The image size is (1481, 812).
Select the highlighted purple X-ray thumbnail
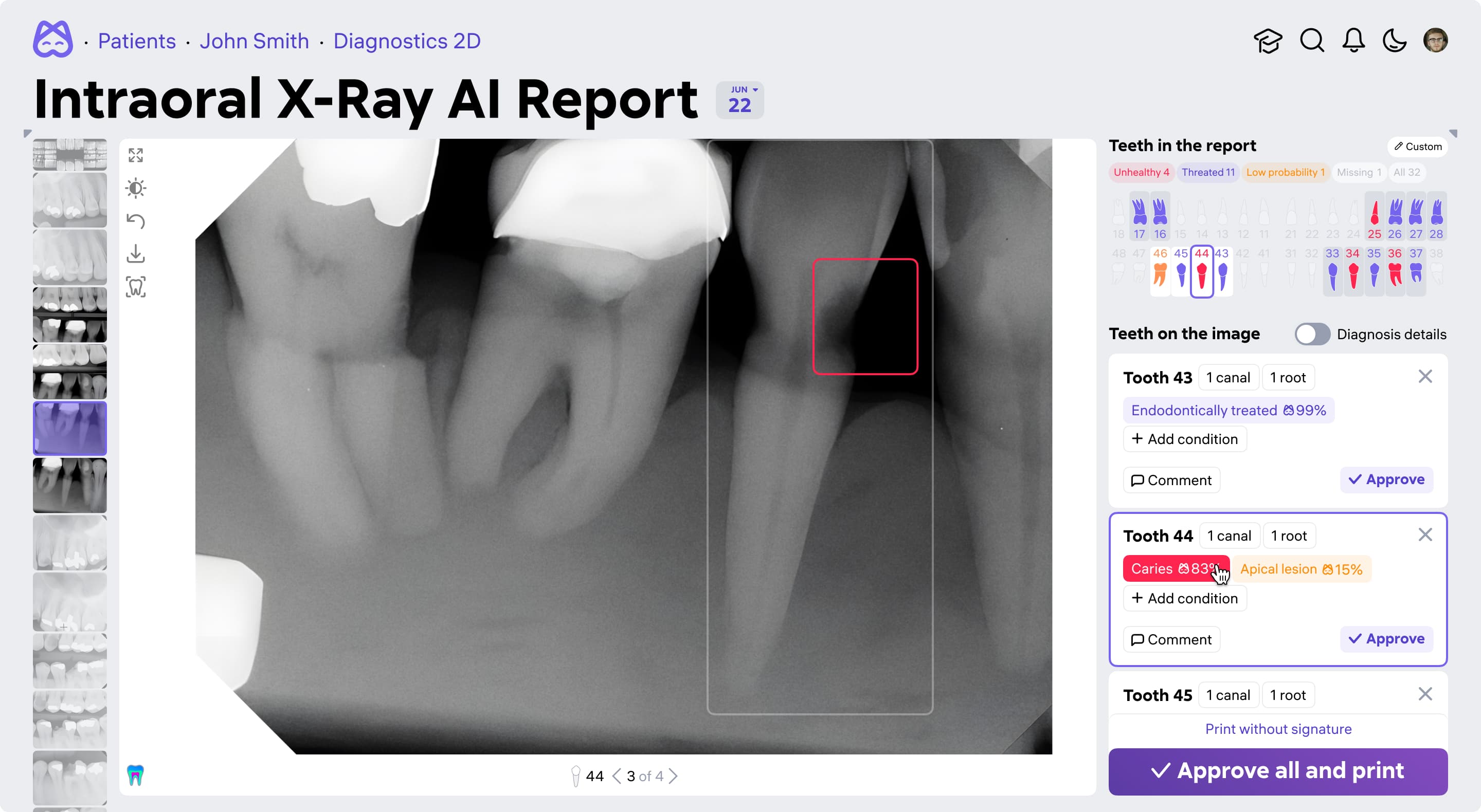point(69,428)
